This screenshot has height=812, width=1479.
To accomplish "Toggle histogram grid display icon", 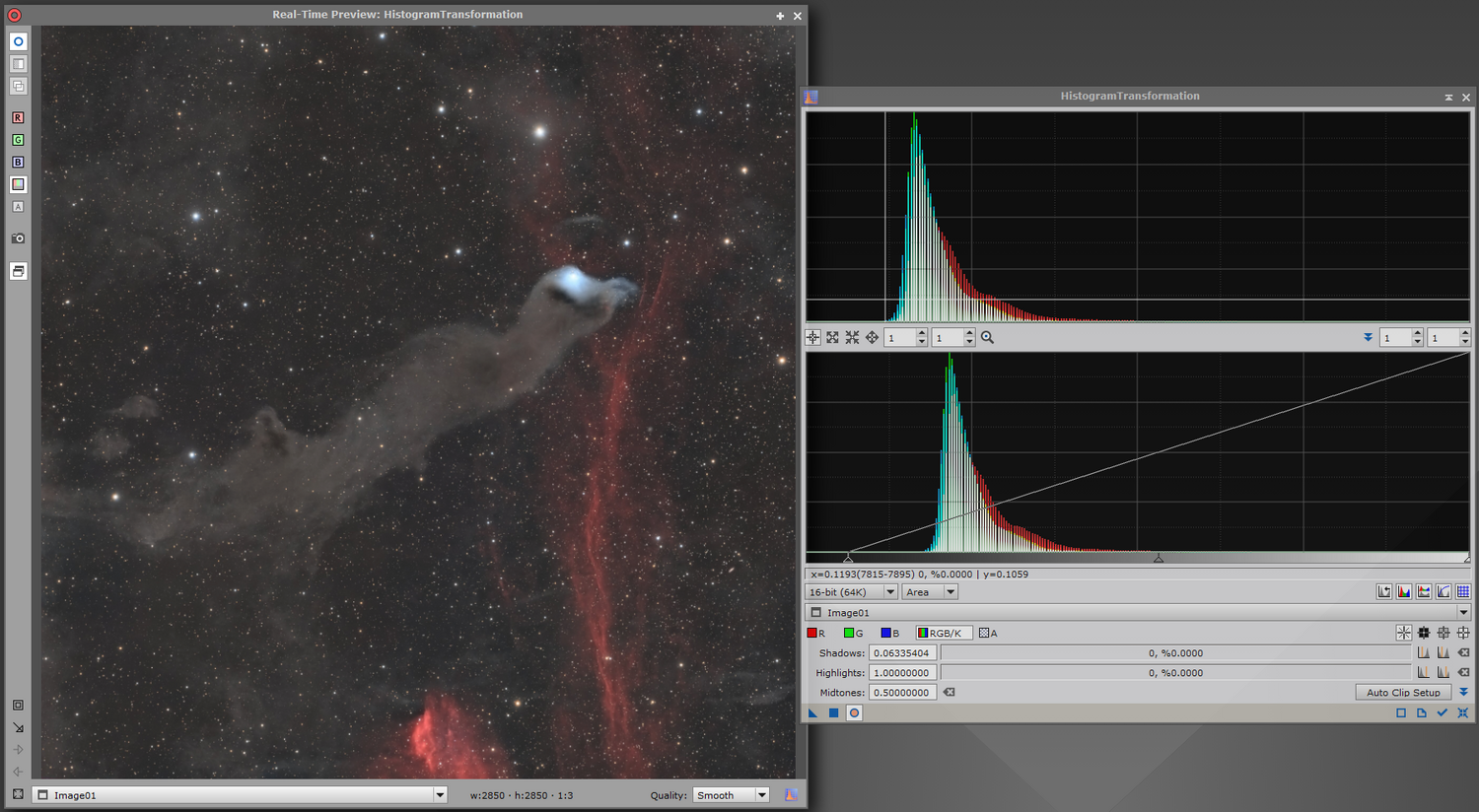I will [1463, 592].
